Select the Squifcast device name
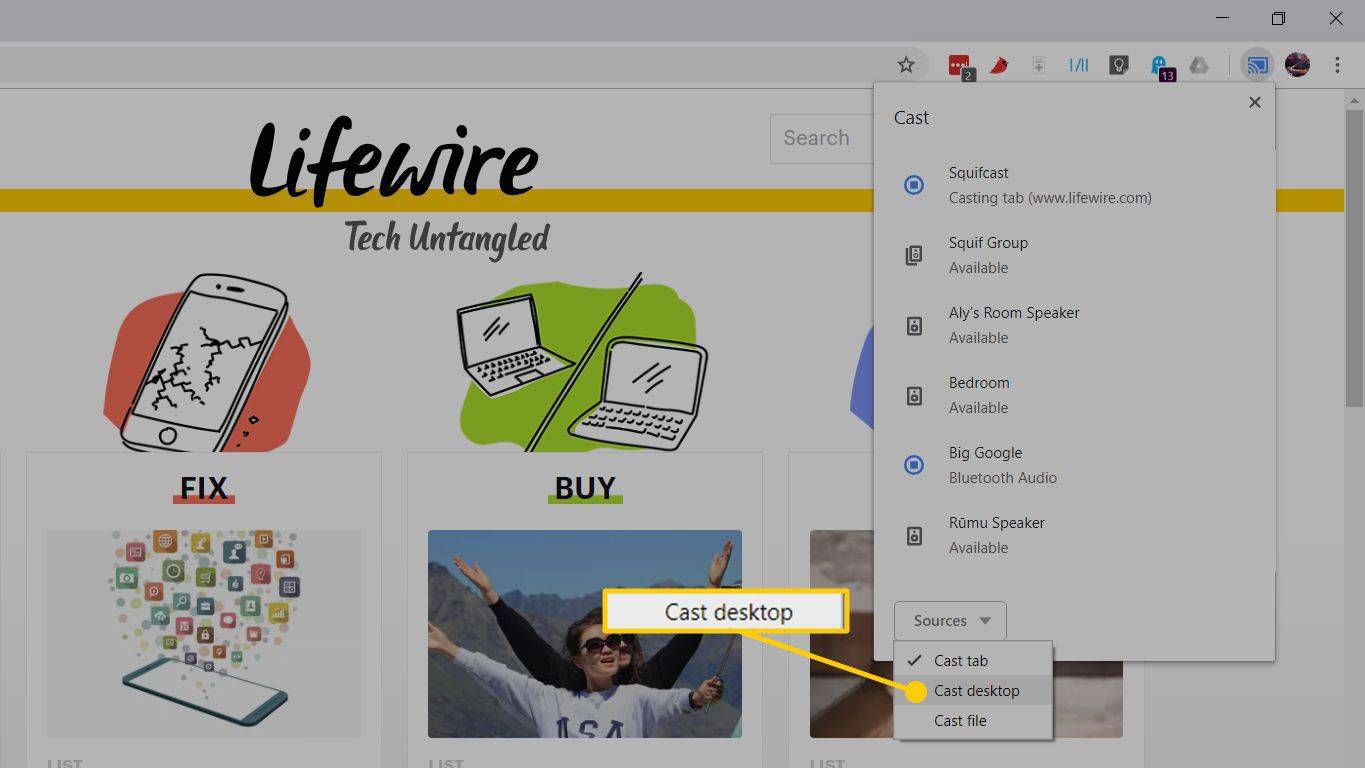1365x768 pixels. (x=979, y=173)
